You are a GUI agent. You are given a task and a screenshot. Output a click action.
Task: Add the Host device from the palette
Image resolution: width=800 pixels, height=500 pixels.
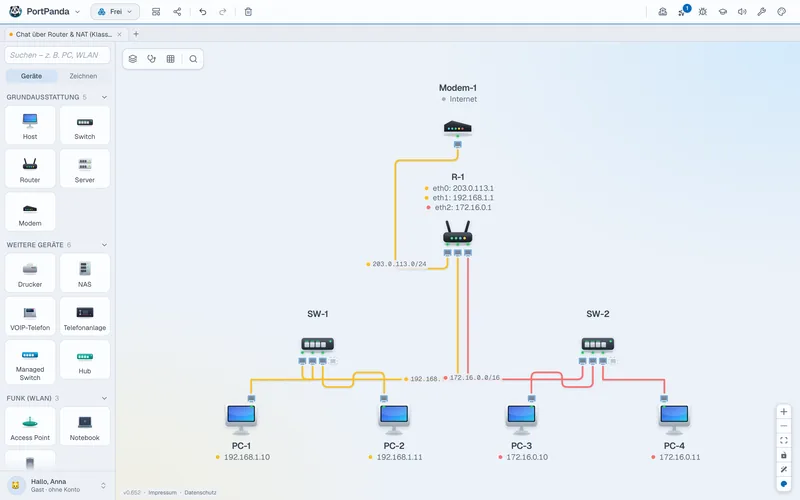point(30,126)
